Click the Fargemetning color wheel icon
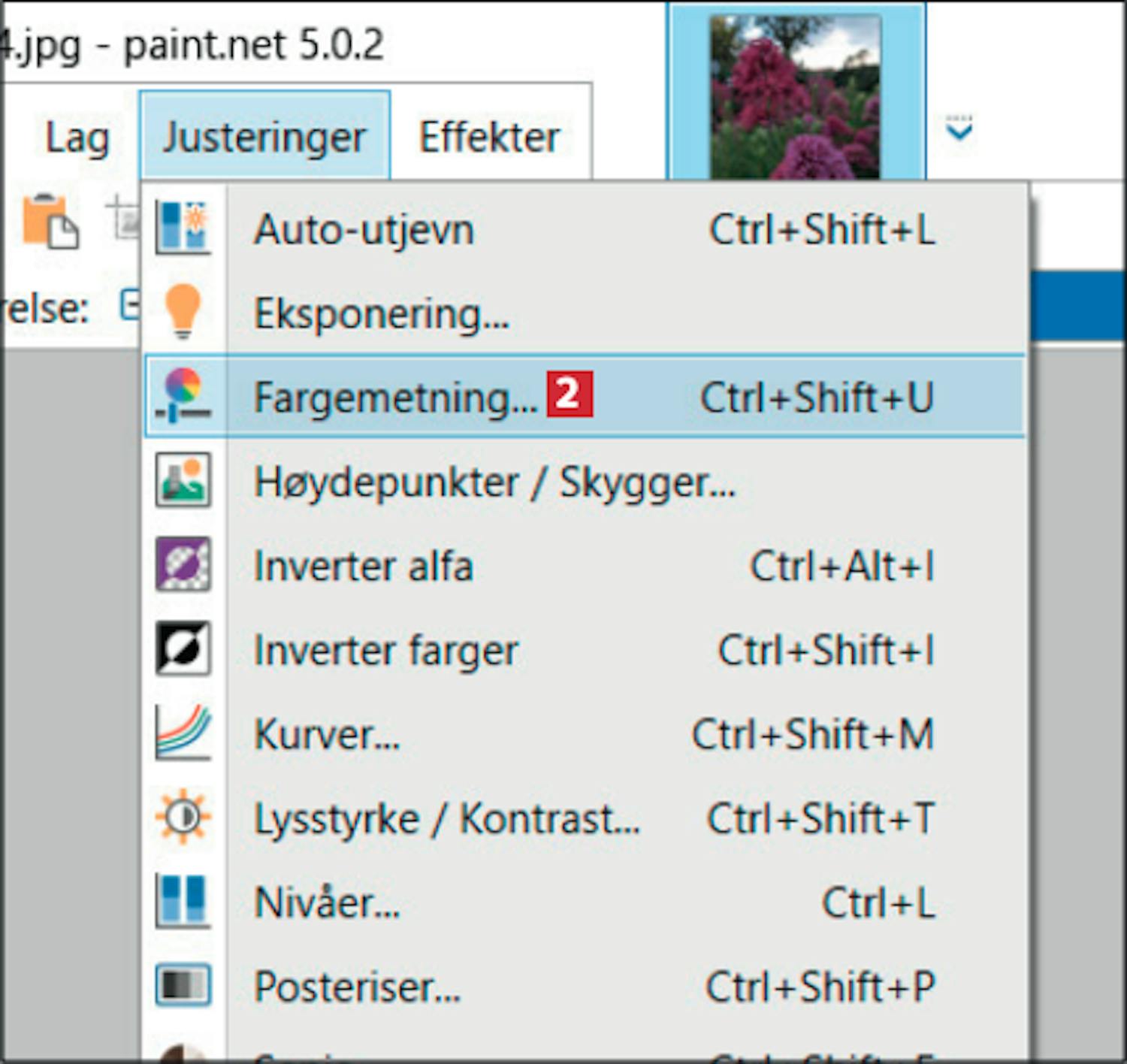This screenshot has width=1127, height=1064. [x=183, y=395]
